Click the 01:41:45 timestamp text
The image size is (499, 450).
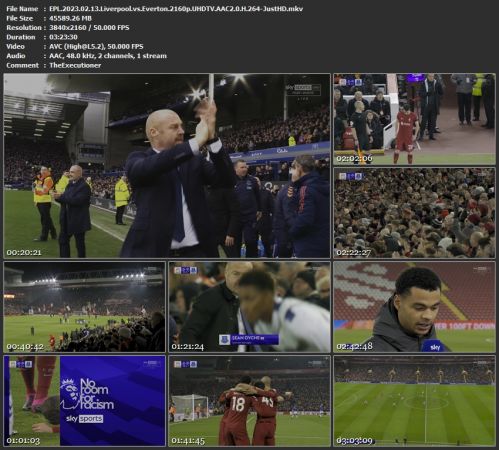point(188,441)
